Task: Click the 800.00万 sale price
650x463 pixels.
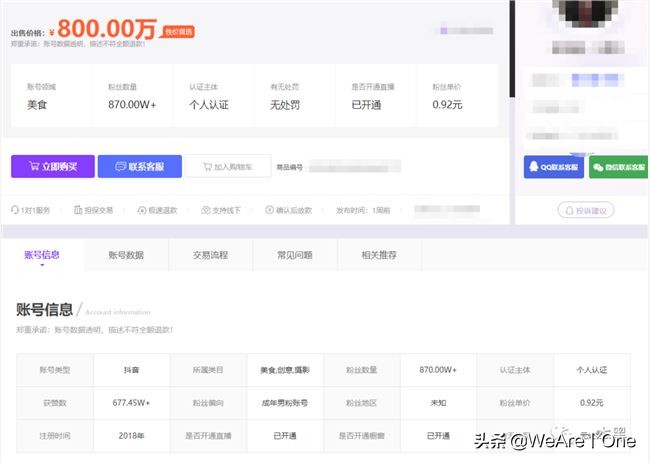Action: pyautogui.click(x=107, y=29)
